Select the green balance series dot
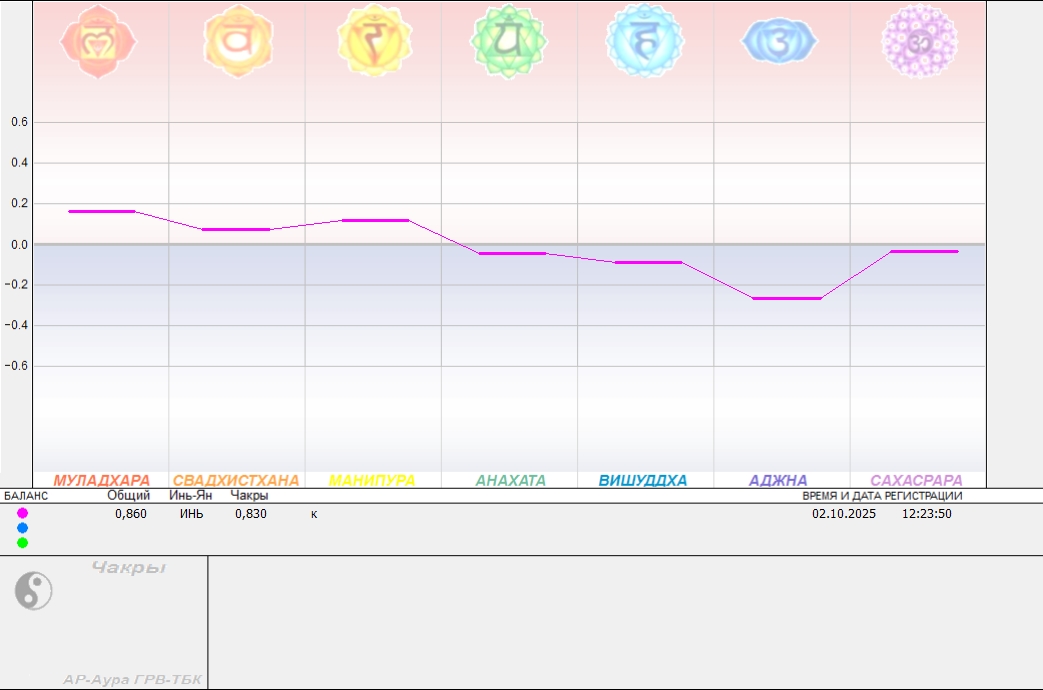The width and height of the screenshot is (1043, 690). click(x=22, y=543)
